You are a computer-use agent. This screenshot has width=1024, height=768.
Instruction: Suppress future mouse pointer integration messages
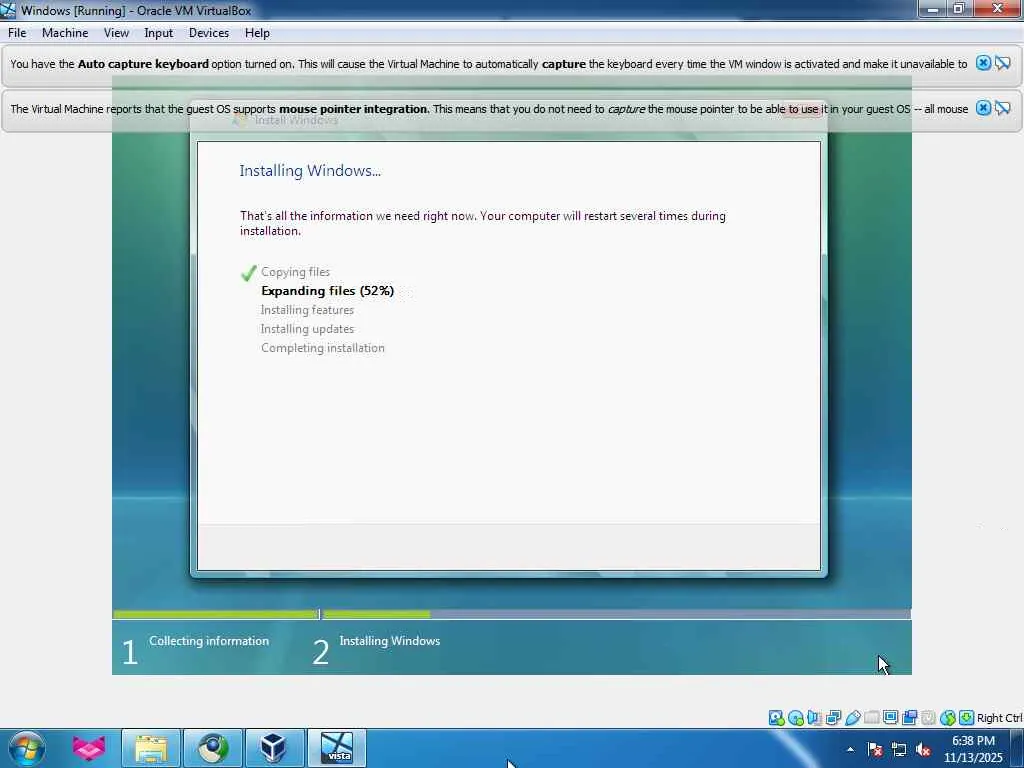(x=1003, y=108)
